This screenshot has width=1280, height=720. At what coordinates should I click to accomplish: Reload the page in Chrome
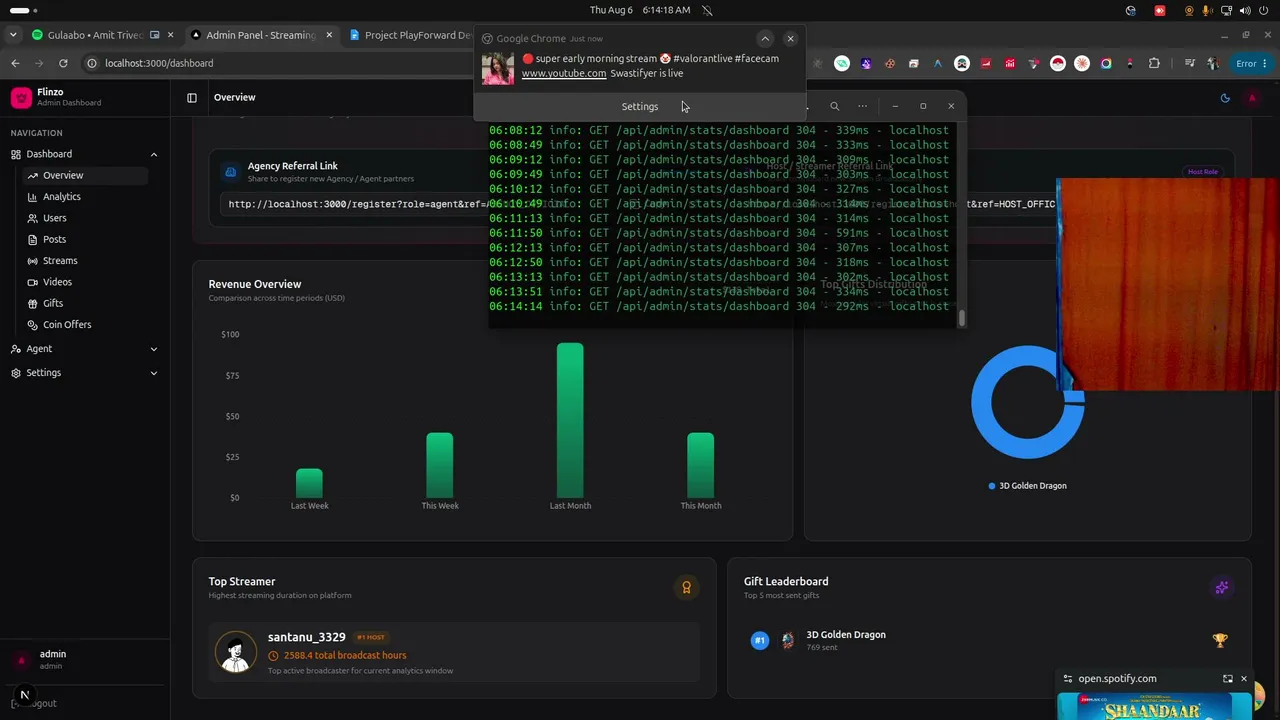[x=63, y=63]
